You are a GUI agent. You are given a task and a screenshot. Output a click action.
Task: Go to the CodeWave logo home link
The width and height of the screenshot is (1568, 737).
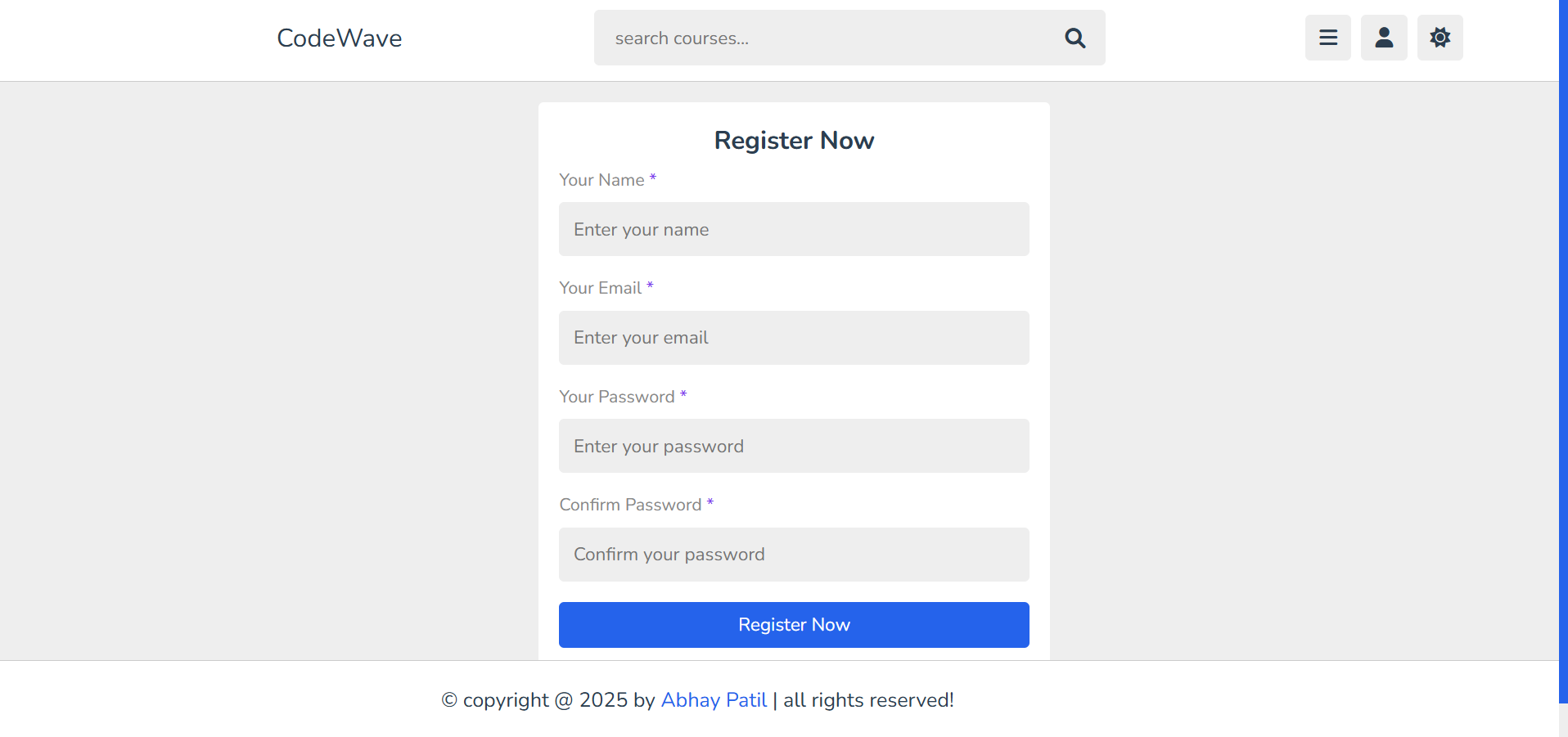pyautogui.click(x=339, y=38)
